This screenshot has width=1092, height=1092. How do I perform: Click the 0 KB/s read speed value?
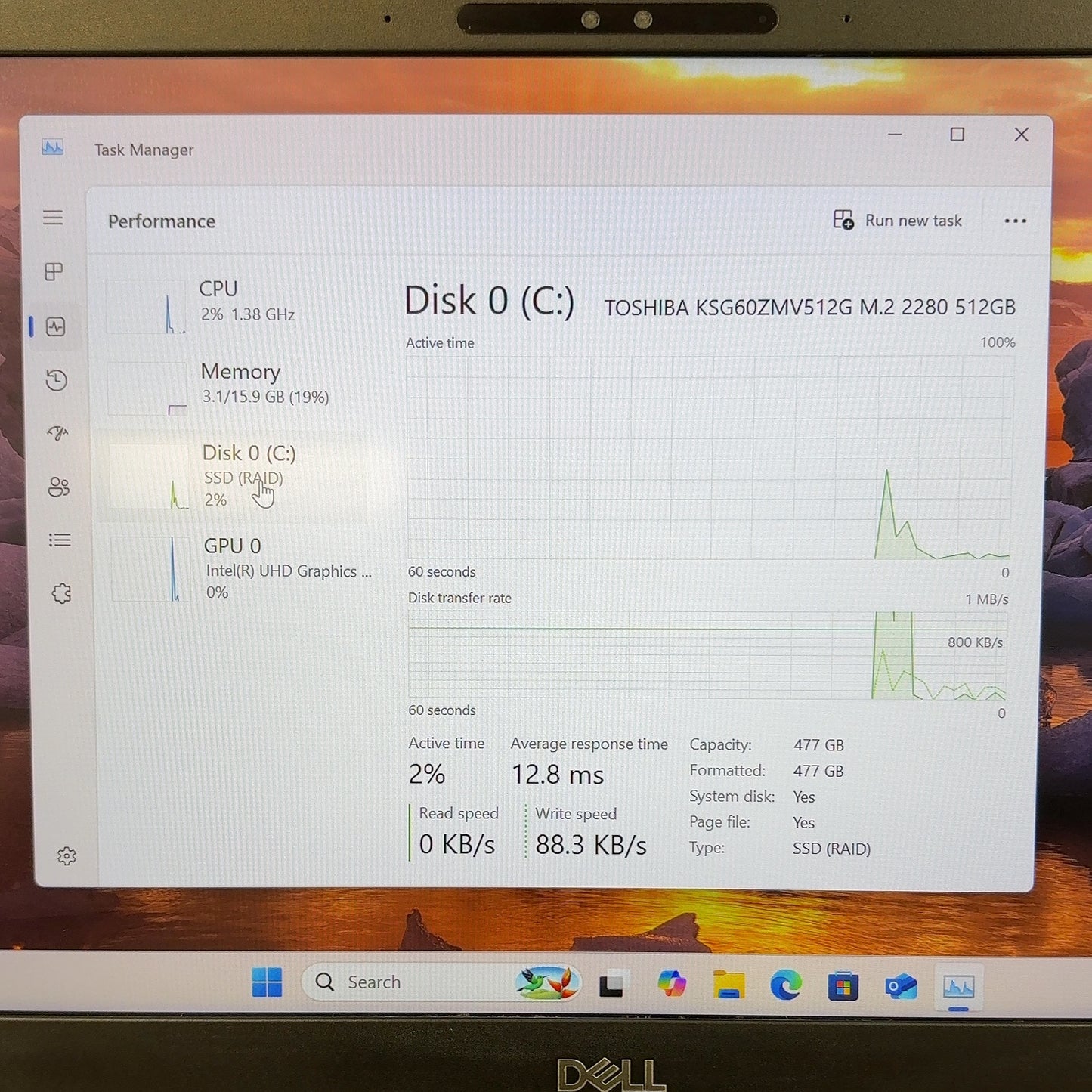456,844
